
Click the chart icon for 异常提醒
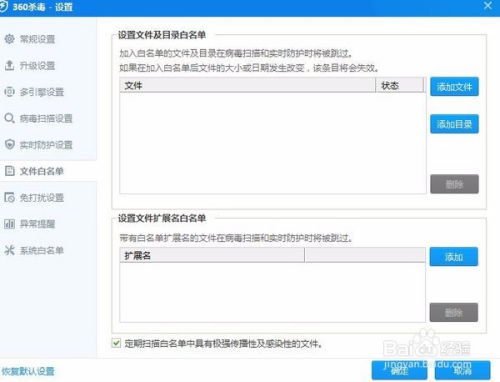click(9, 224)
